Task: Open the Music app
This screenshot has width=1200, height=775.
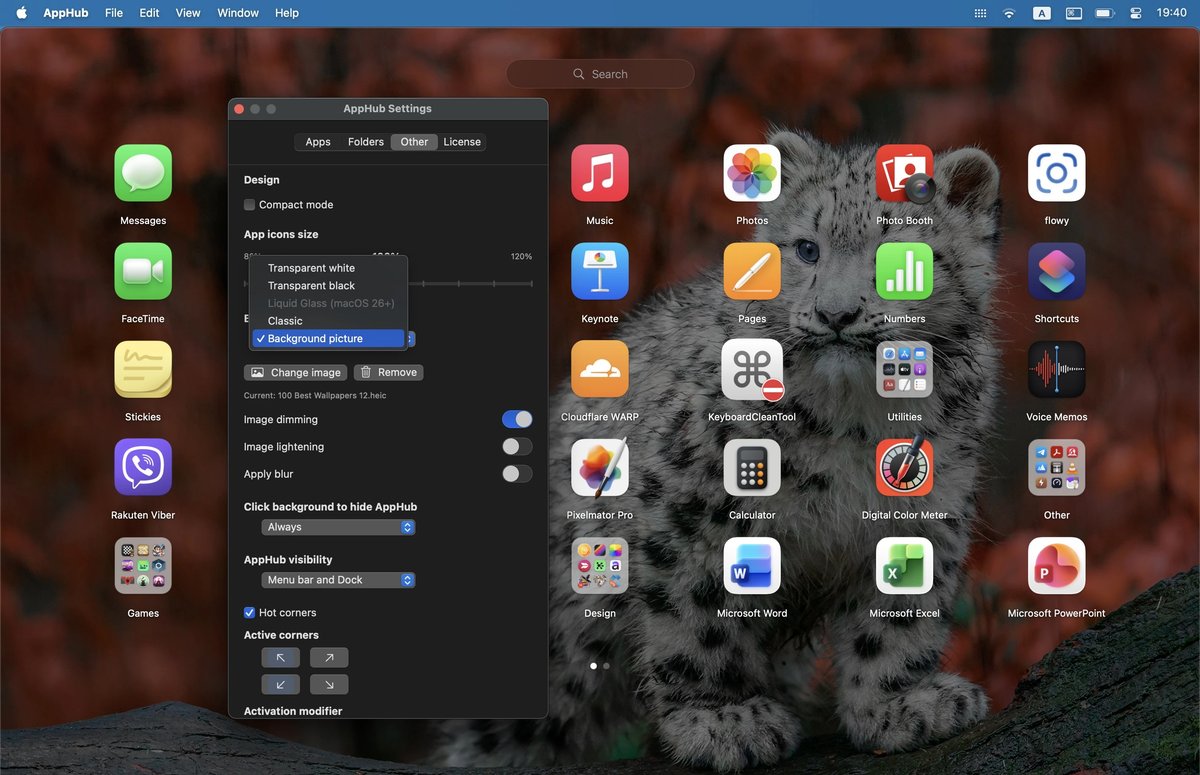Action: tap(600, 172)
